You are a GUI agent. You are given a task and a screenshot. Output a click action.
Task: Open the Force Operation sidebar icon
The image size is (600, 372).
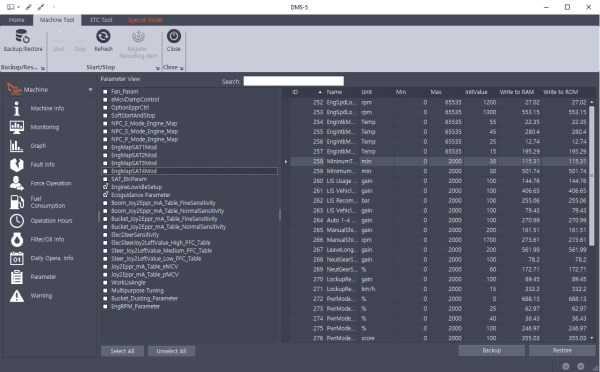tap(16, 183)
